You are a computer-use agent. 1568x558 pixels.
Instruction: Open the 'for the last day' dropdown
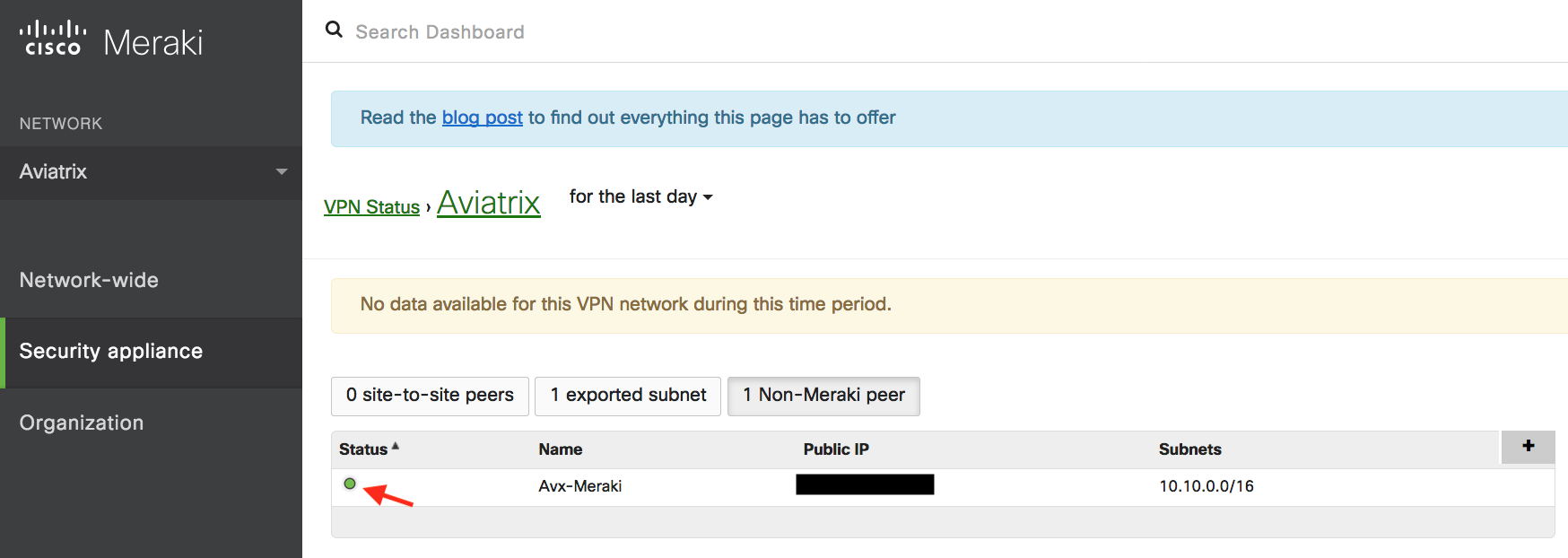pyautogui.click(x=640, y=196)
